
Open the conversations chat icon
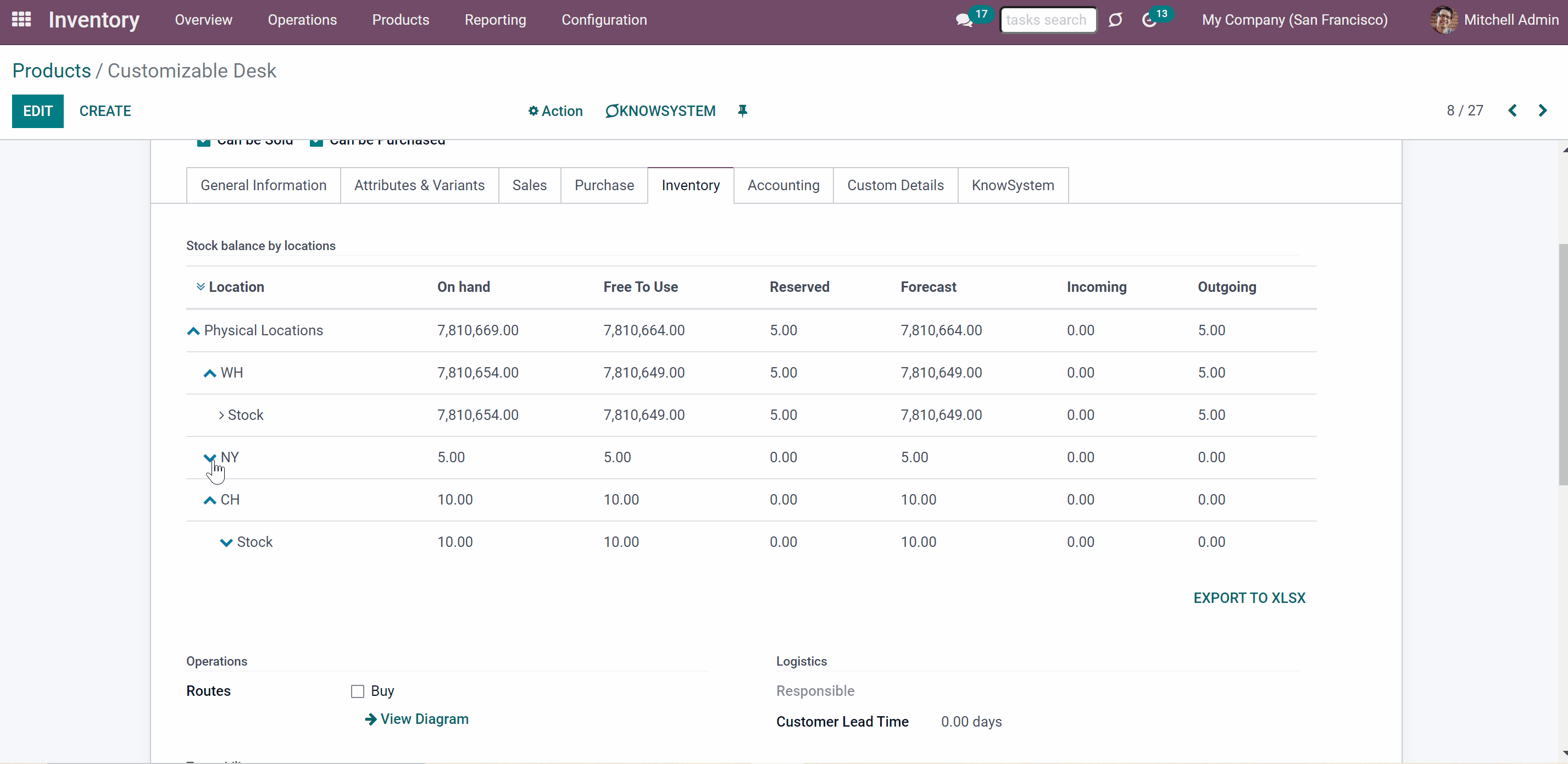tap(964, 20)
